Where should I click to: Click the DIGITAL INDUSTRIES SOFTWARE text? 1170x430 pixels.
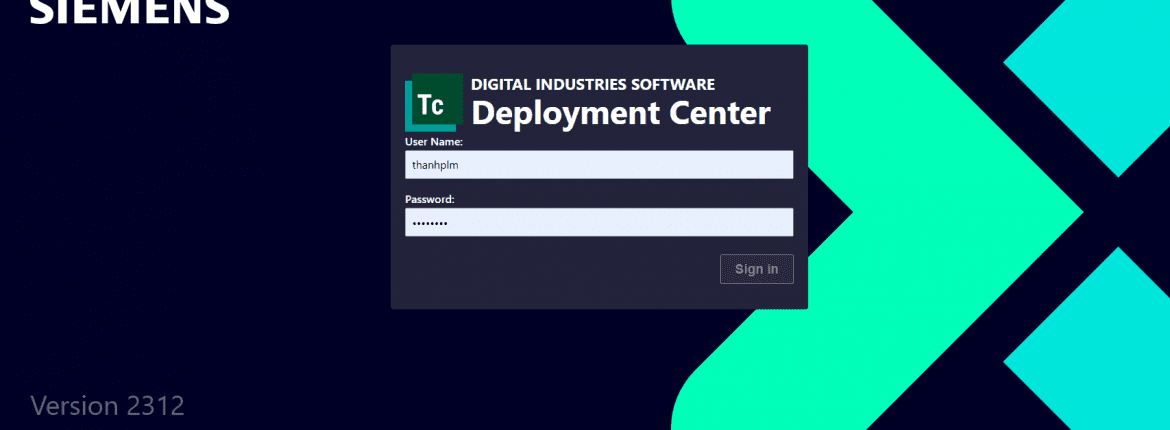pos(593,84)
